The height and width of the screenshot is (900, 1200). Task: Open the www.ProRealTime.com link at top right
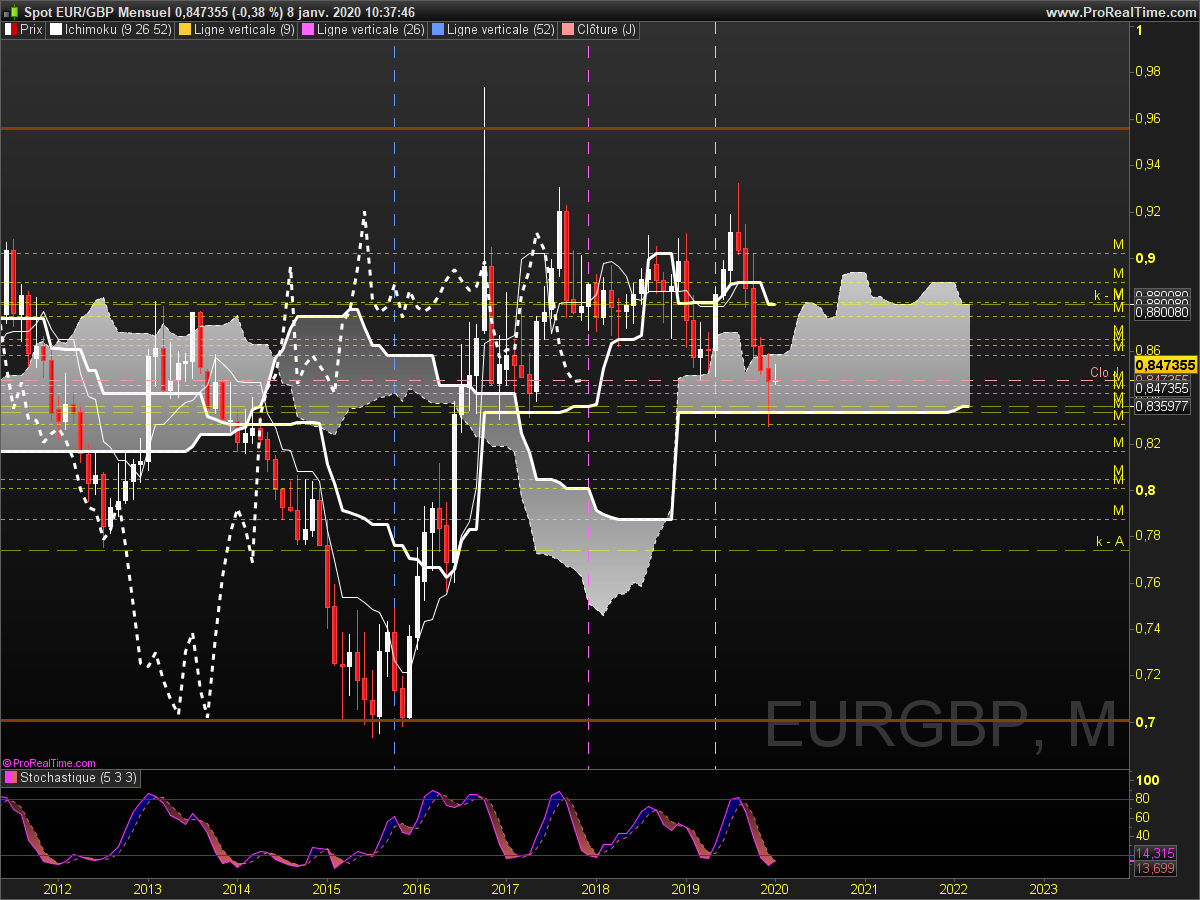[x=1120, y=12]
